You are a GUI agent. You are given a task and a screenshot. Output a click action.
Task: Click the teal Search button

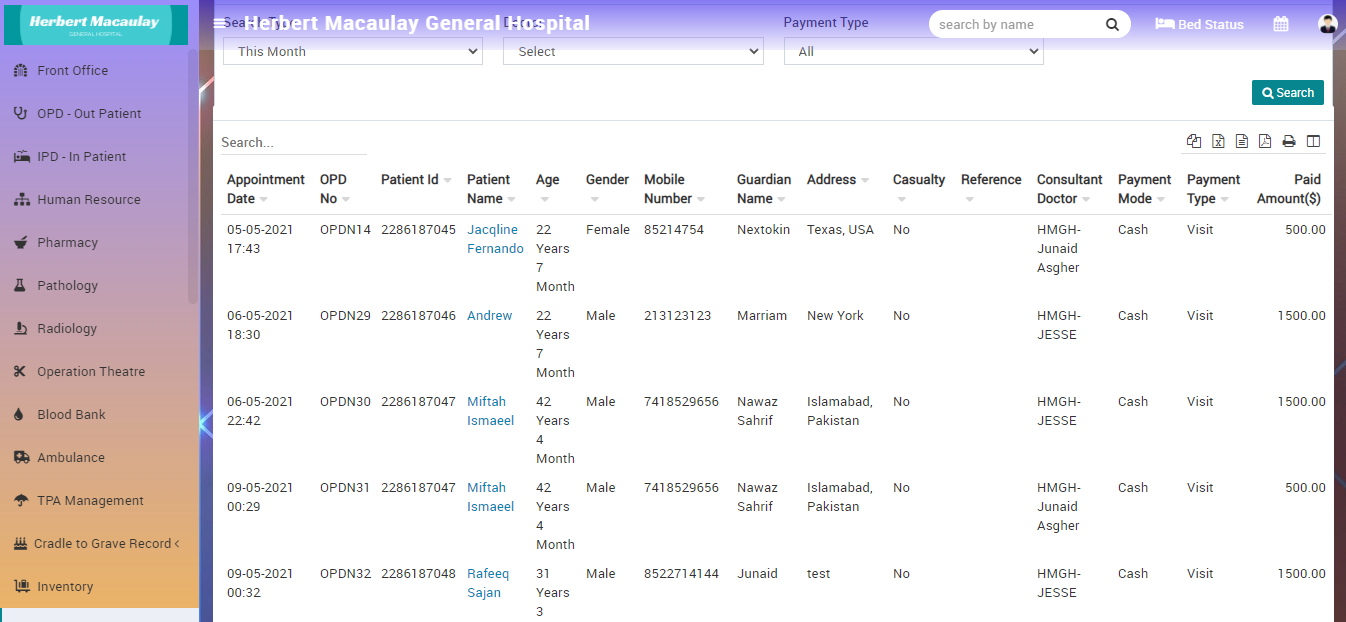pyautogui.click(x=1287, y=93)
